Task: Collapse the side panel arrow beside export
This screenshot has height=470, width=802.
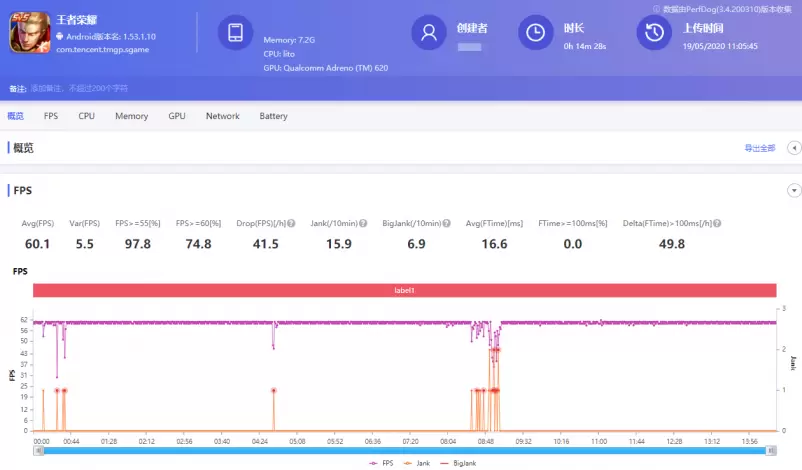Action: click(x=794, y=148)
